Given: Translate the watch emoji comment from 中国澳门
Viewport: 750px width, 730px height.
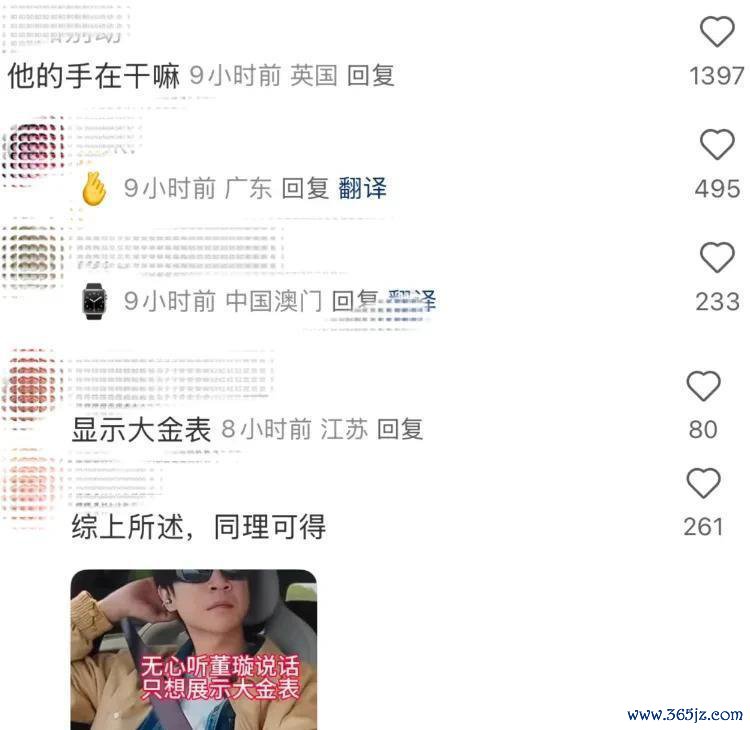Looking at the screenshot, I should (411, 301).
